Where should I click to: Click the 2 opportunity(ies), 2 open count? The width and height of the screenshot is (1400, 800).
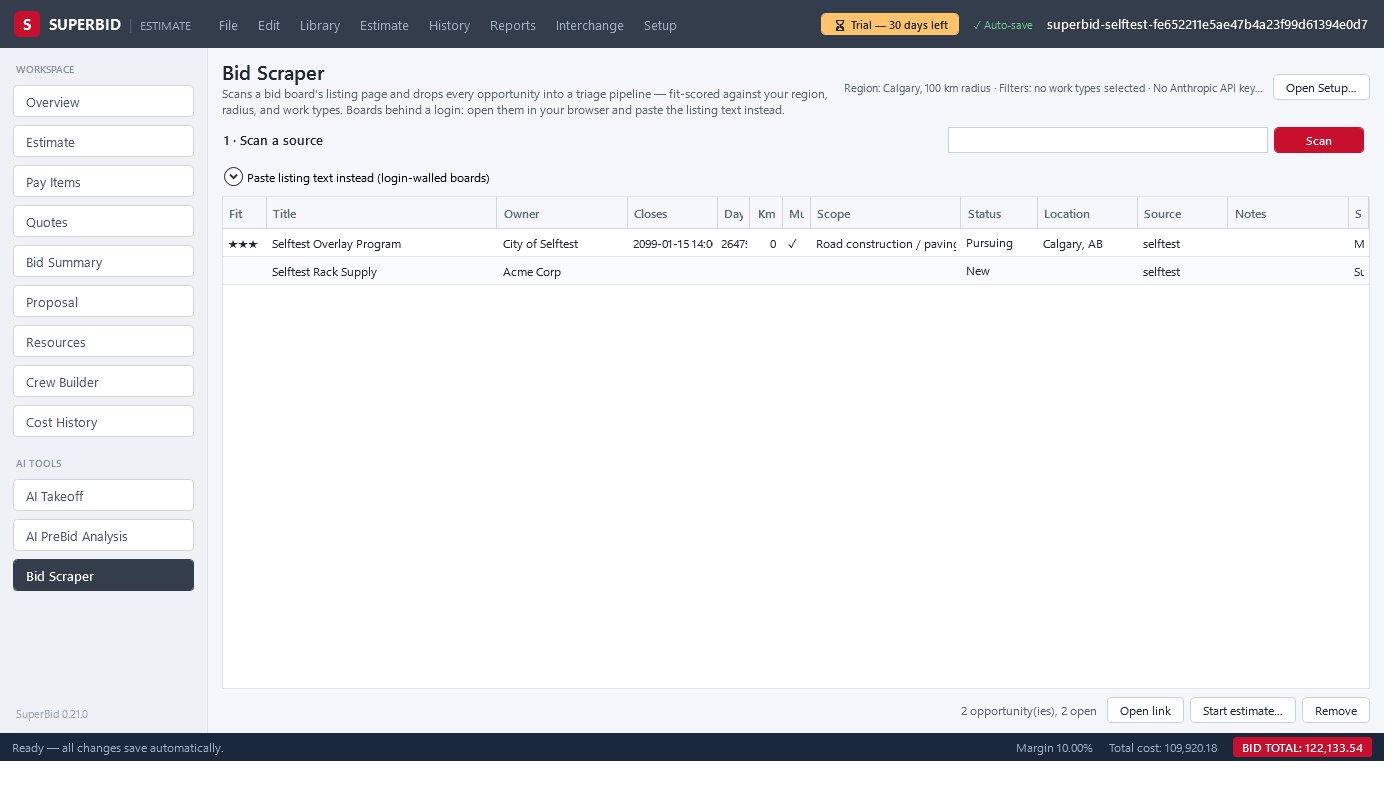(x=1029, y=711)
